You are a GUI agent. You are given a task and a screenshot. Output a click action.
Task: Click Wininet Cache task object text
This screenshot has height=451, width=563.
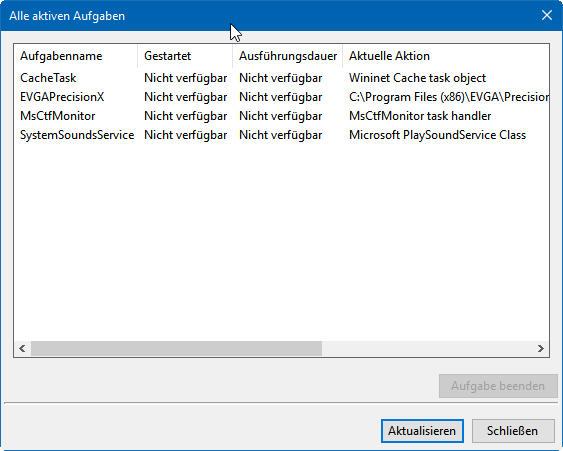tap(417, 78)
